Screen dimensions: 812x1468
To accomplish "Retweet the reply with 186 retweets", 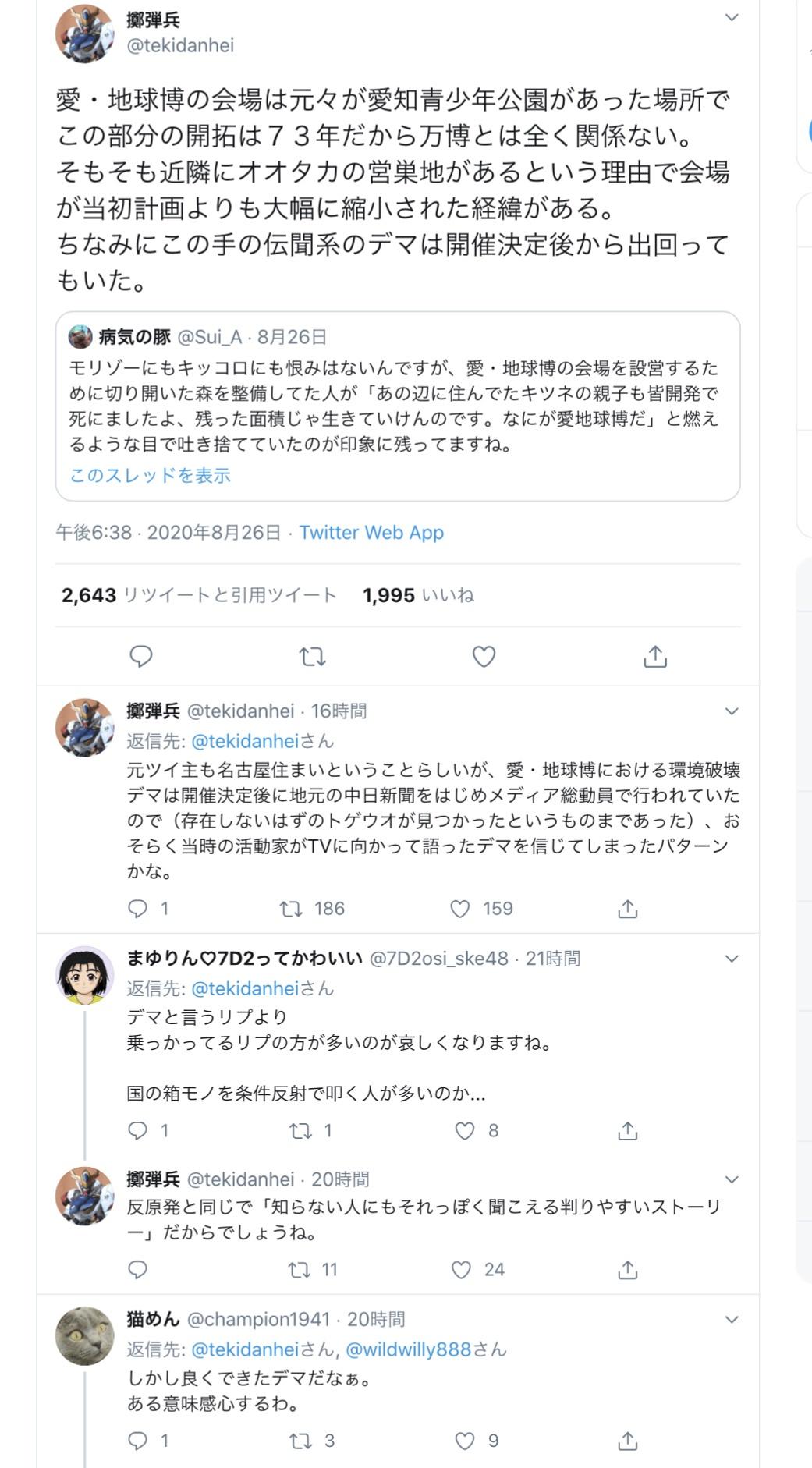I will pos(292,909).
